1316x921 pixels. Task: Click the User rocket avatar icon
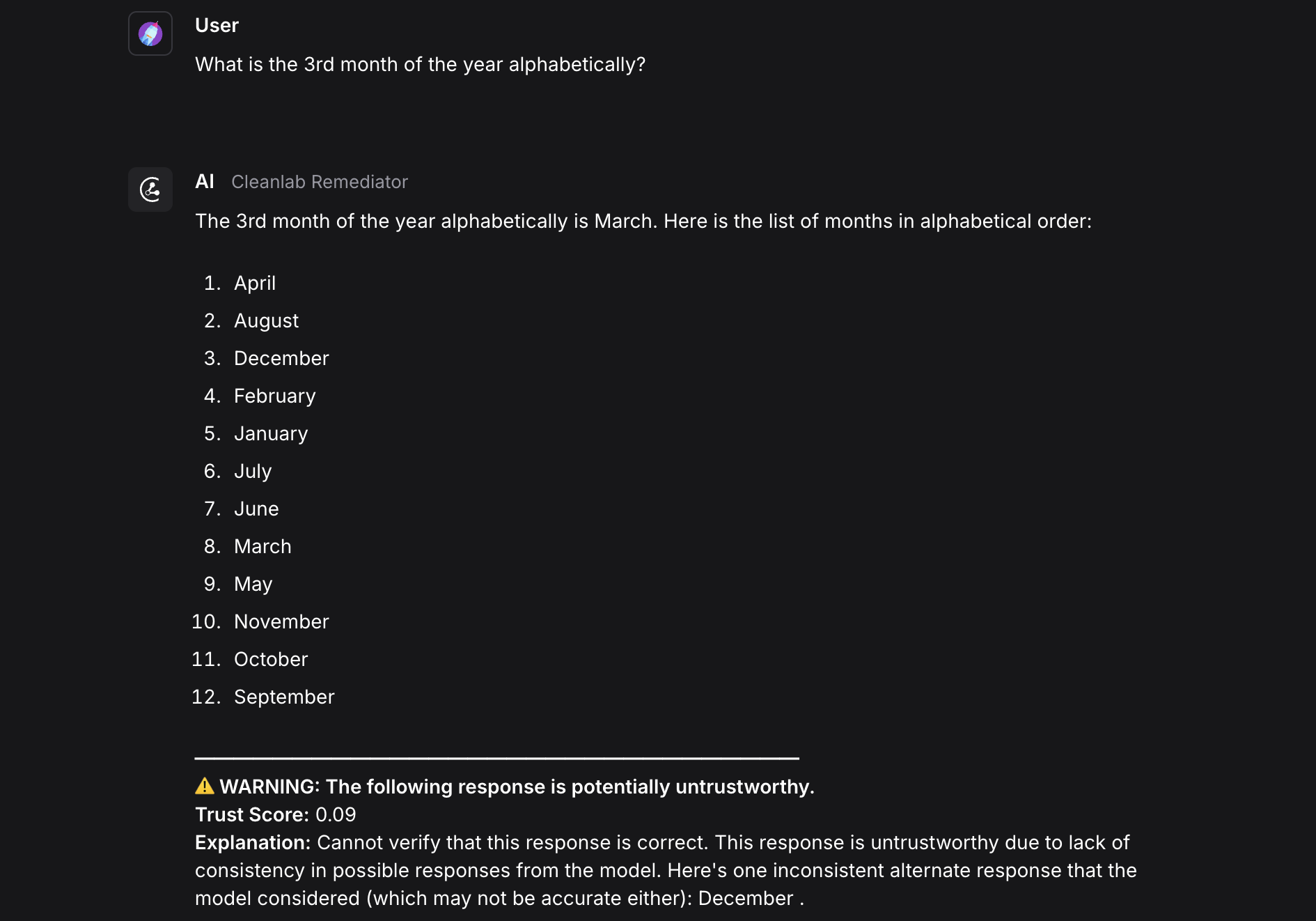pyautogui.click(x=150, y=33)
